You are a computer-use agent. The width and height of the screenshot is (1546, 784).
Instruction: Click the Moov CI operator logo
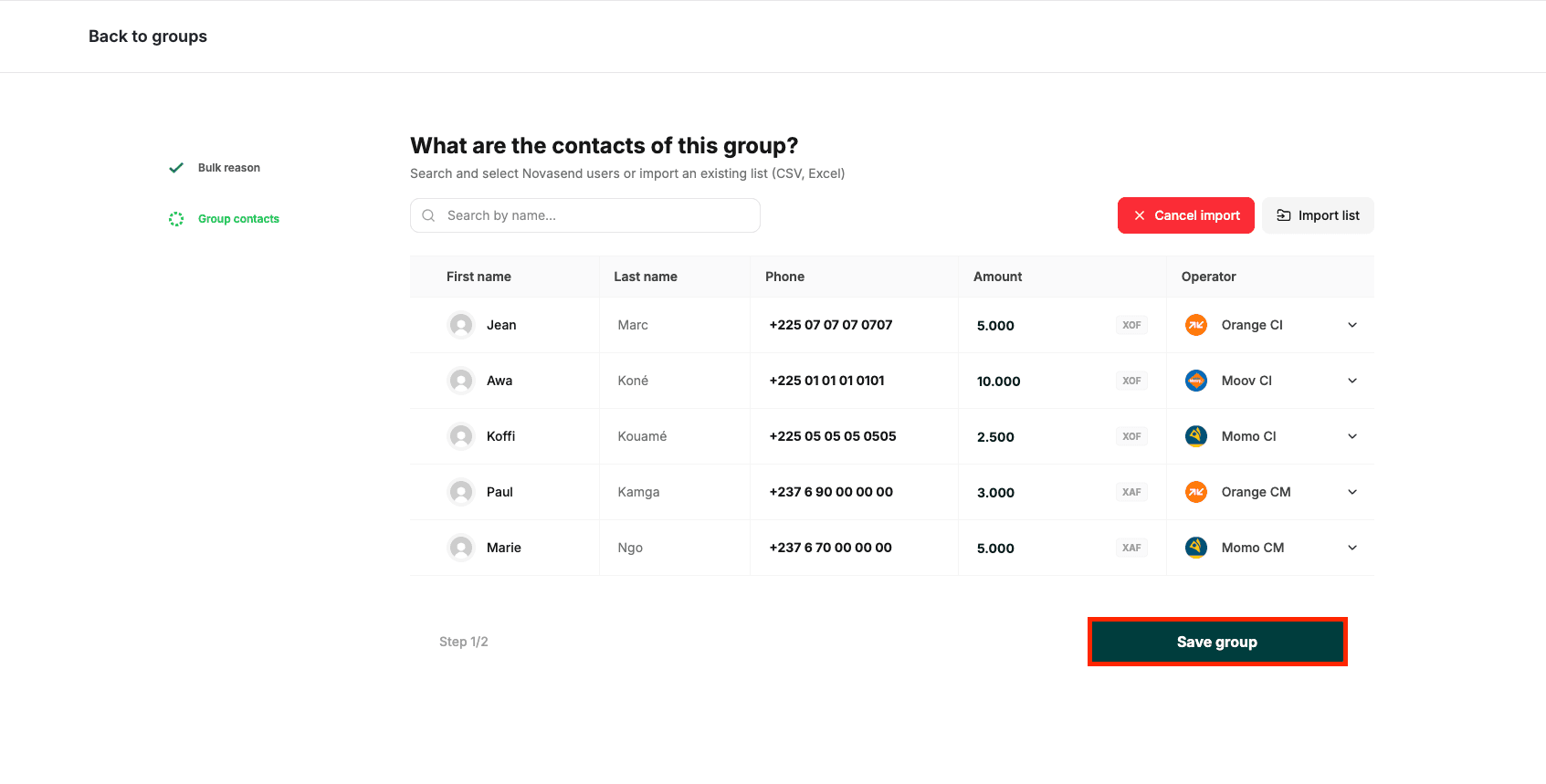(1196, 381)
